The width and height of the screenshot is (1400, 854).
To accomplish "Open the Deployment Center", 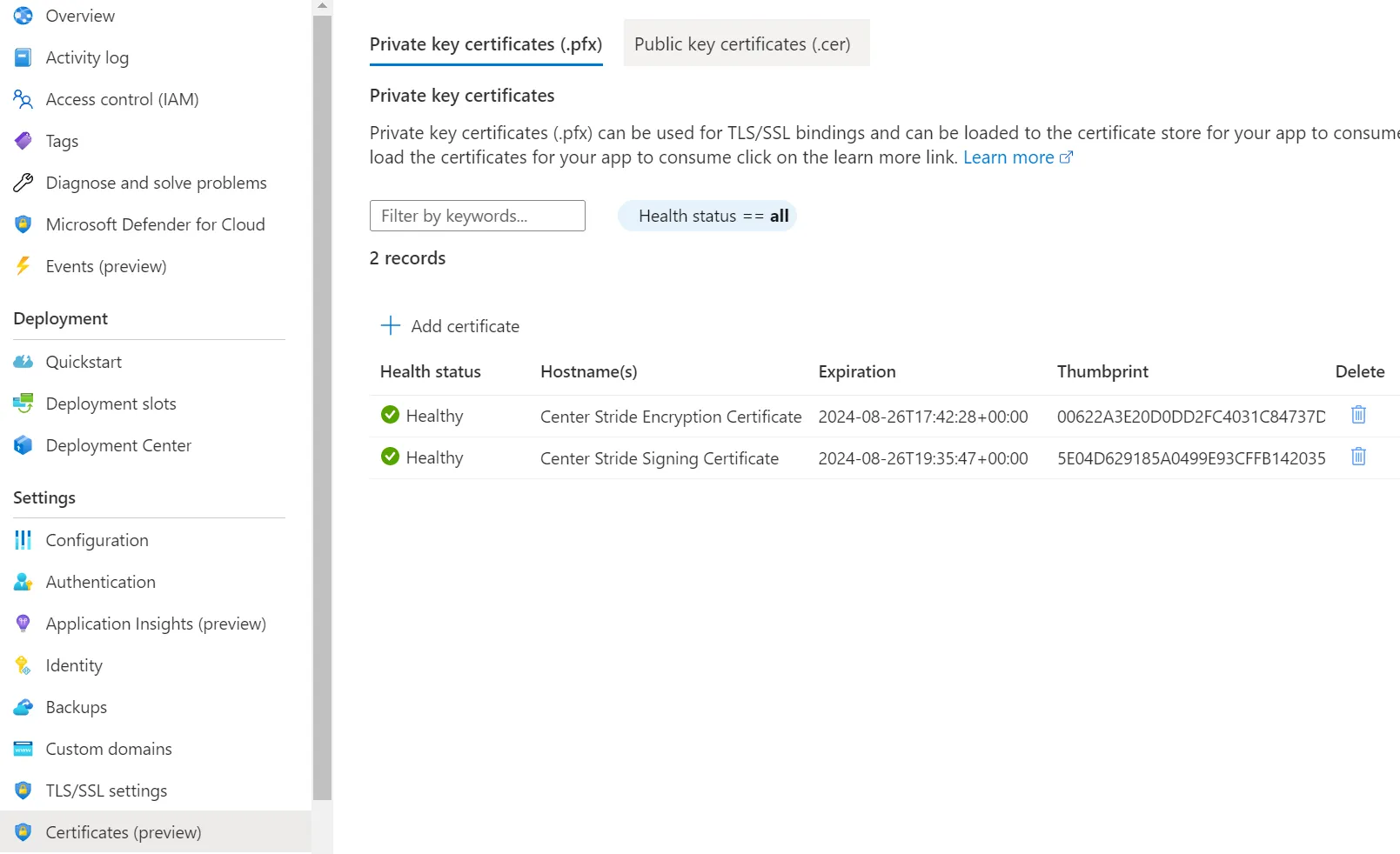I will [118, 445].
